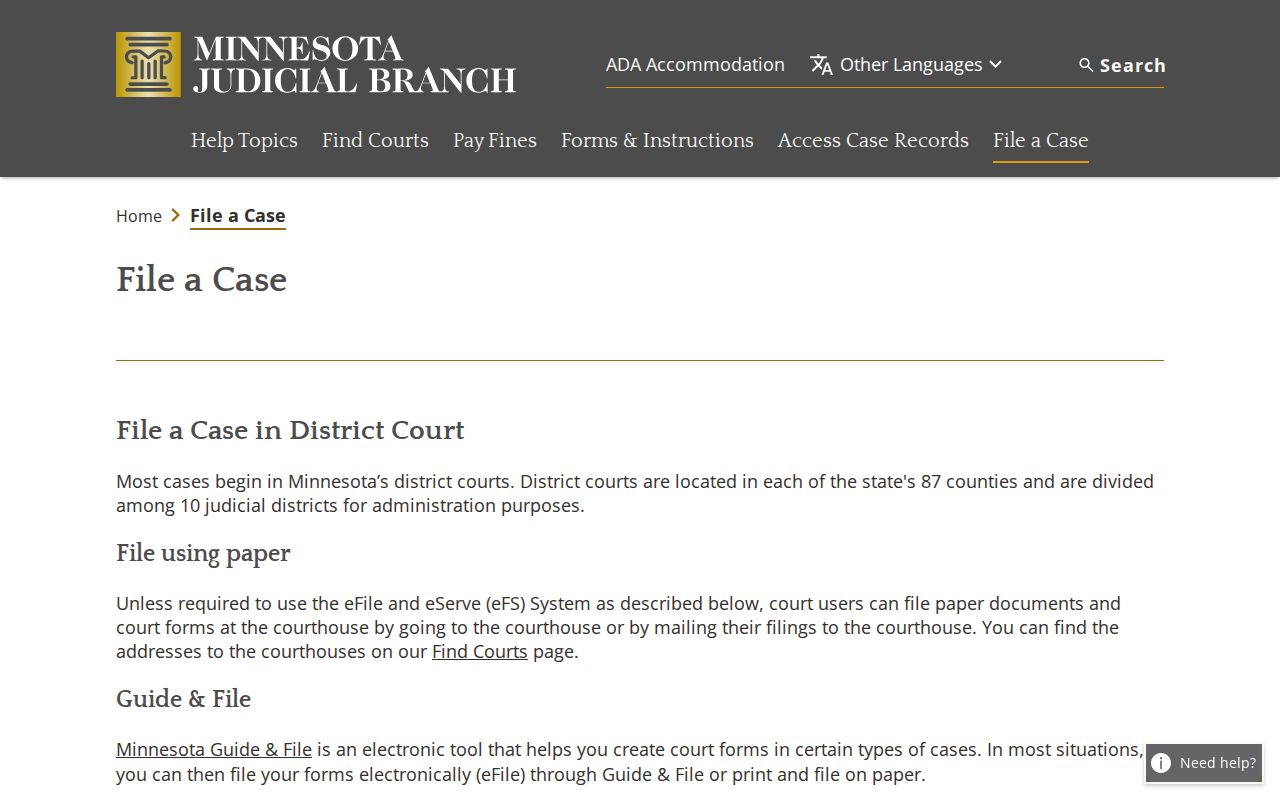1280x800 pixels.
Task: Go to Find Courts in navigation
Action: pos(375,140)
